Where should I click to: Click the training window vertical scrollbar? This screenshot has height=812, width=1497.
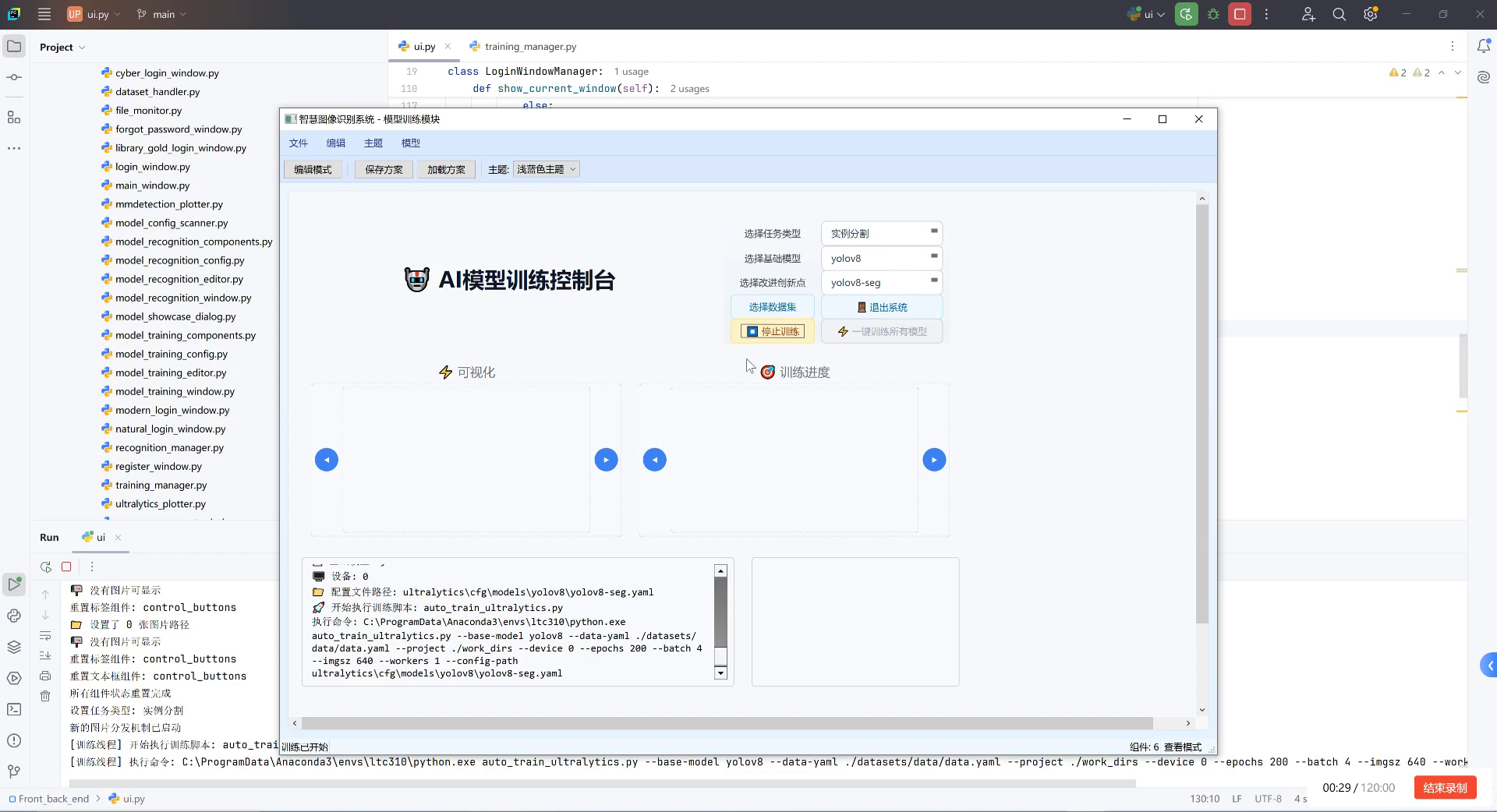(1201, 413)
